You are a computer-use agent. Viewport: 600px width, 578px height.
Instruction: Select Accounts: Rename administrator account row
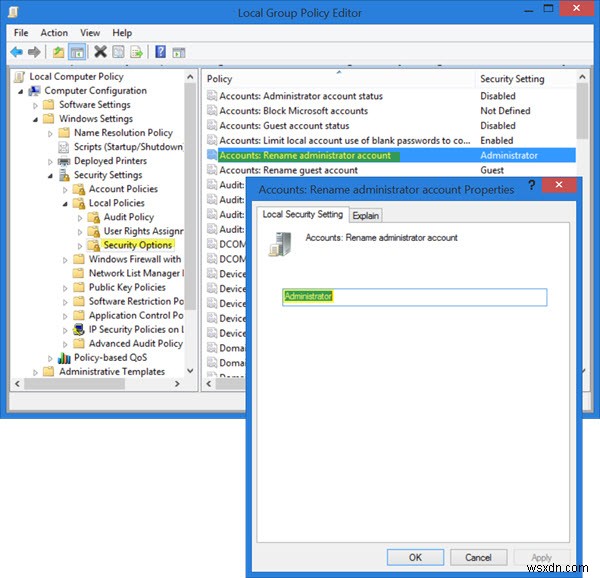tap(391, 155)
